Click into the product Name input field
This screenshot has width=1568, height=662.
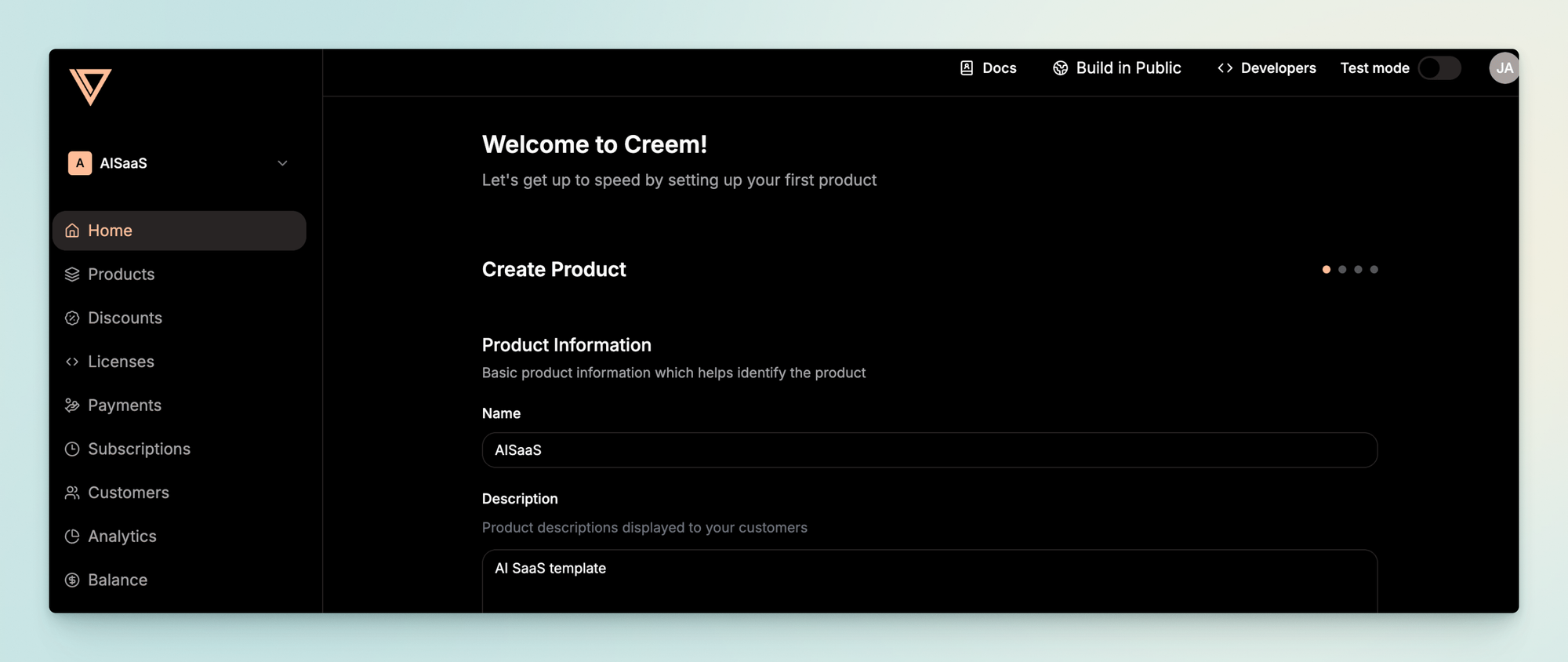click(x=929, y=450)
